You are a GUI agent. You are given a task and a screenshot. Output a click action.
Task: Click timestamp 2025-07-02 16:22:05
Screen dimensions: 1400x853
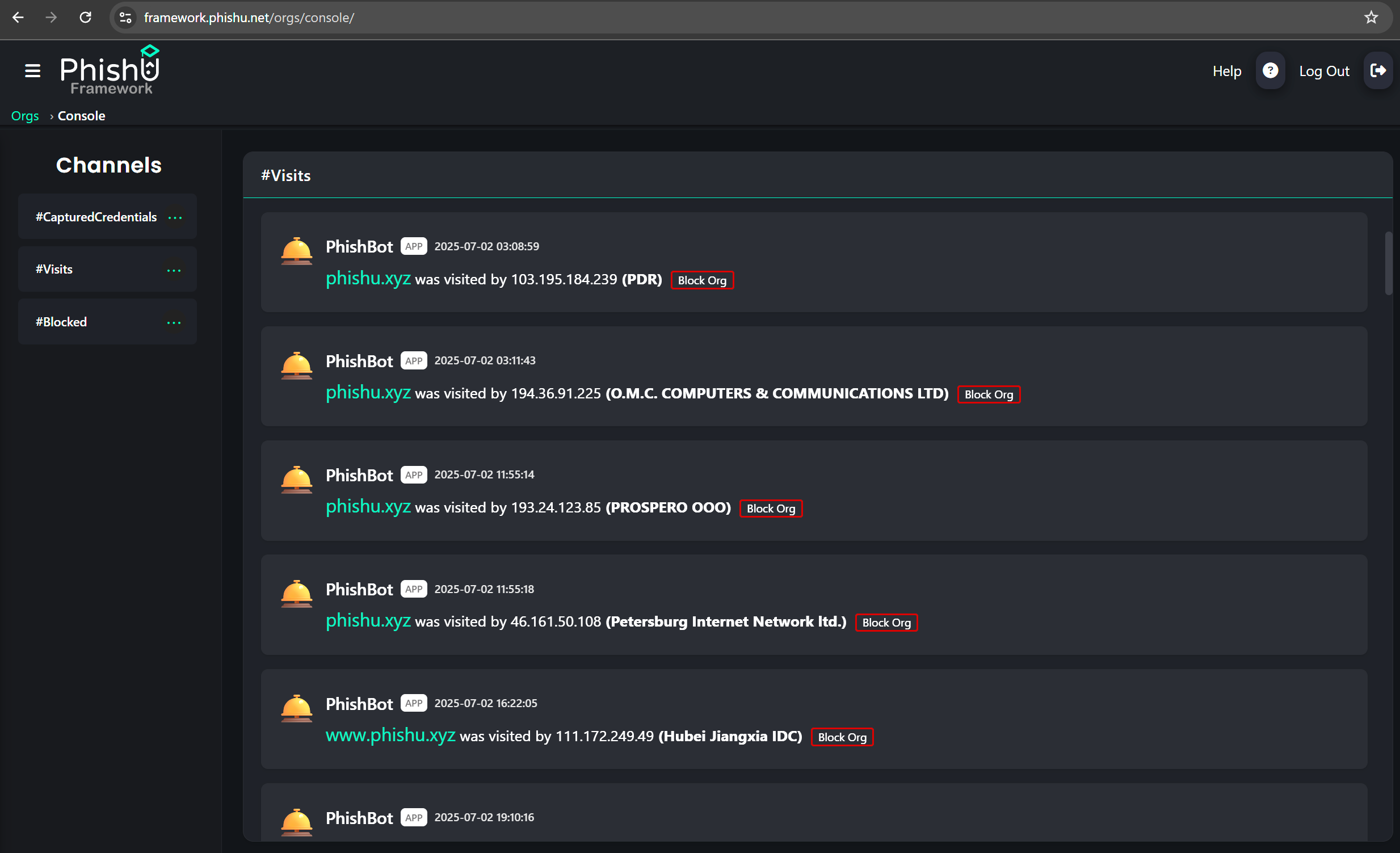(x=486, y=703)
